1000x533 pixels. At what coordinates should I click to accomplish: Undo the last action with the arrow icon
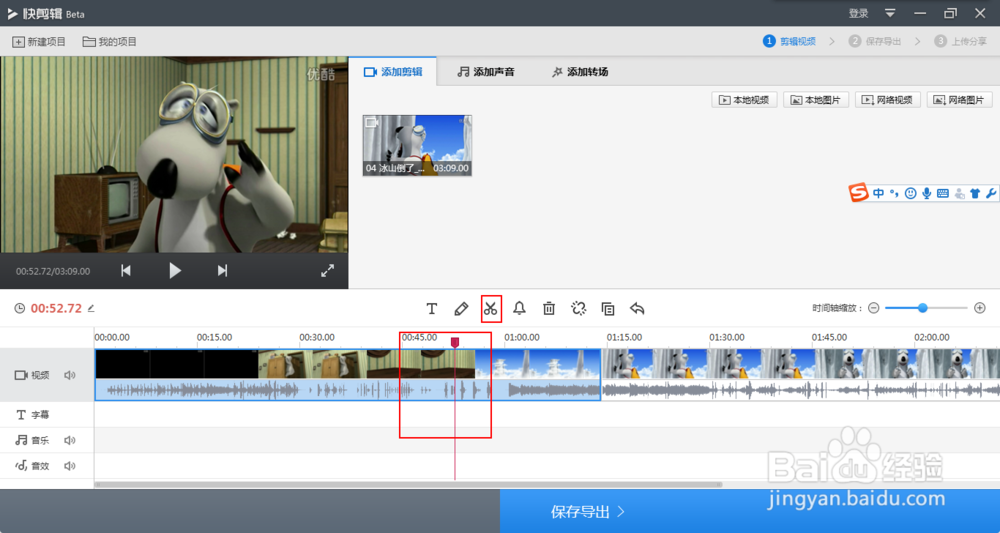click(637, 309)
